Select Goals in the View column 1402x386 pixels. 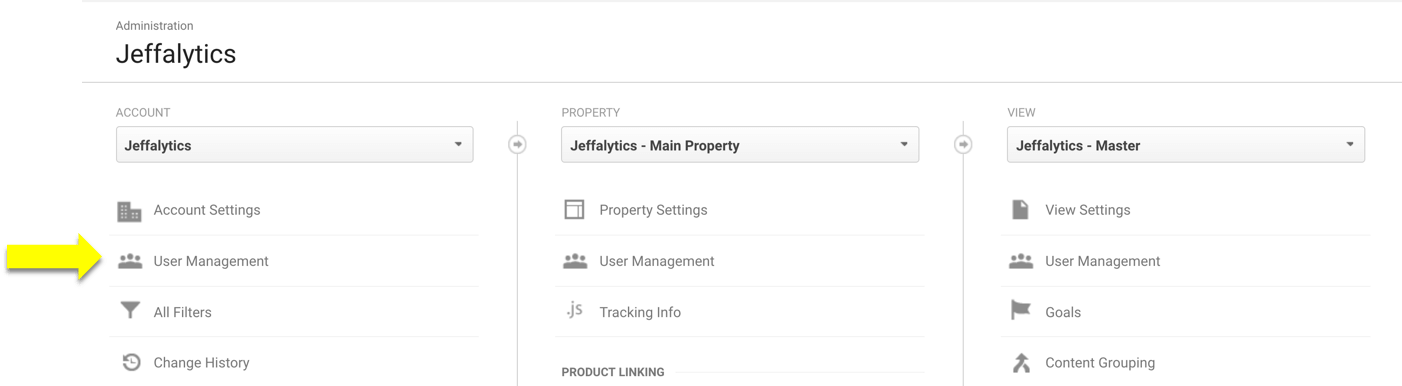(x=1063, y=312)
